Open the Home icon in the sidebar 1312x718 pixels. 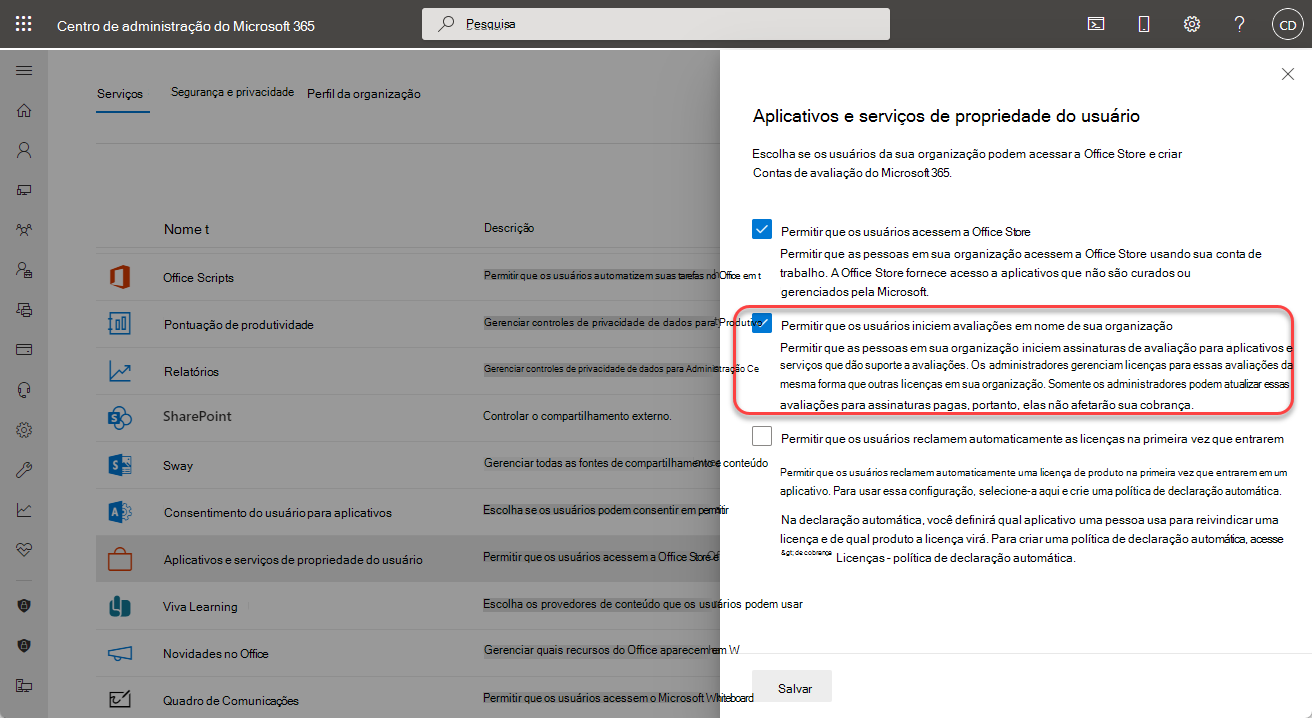point(24,110)
